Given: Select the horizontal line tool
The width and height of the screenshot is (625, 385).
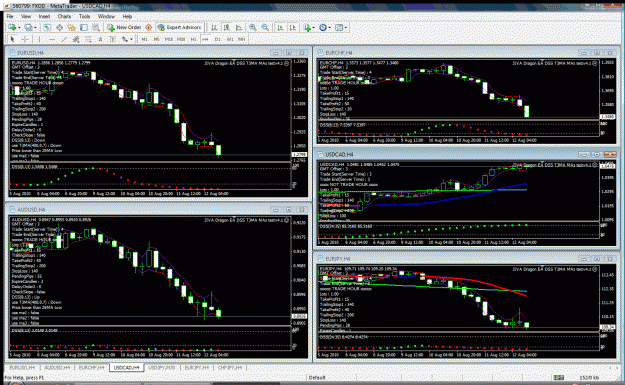Looking at the screenshot, I should pos(52,39).
